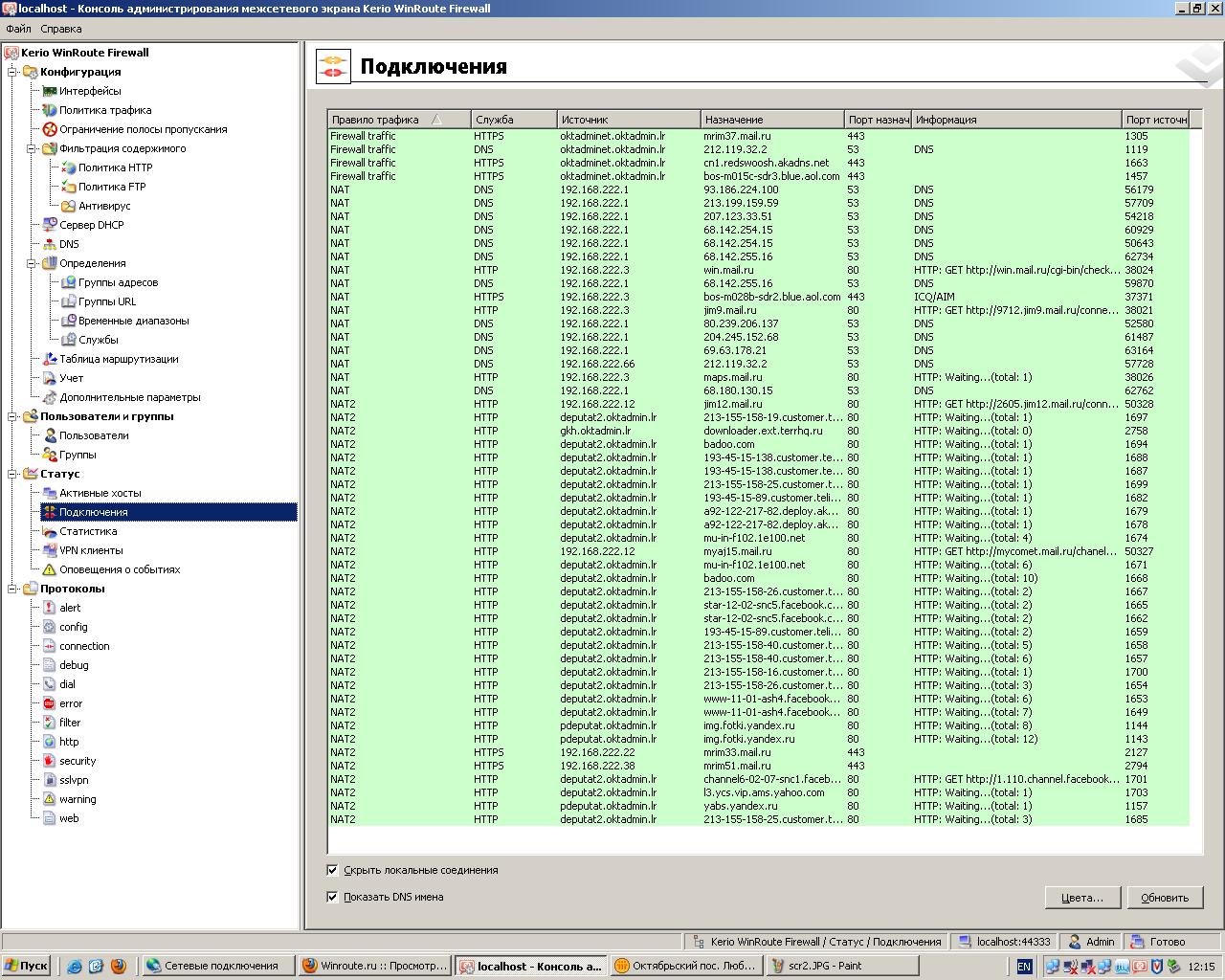
Task: Collapse the Определения tree node
Action: coord(33,263)
